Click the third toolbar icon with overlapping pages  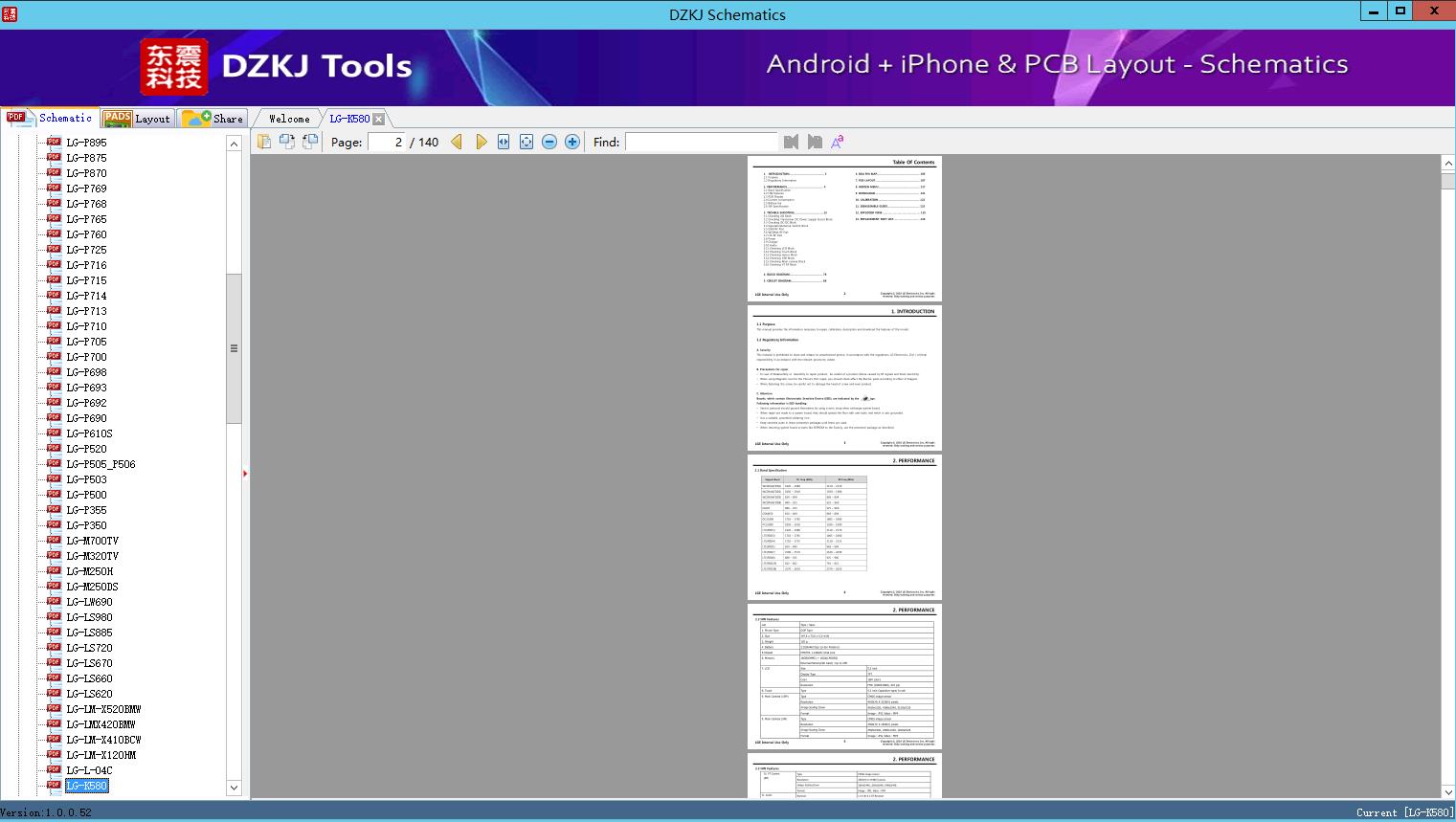310,142
